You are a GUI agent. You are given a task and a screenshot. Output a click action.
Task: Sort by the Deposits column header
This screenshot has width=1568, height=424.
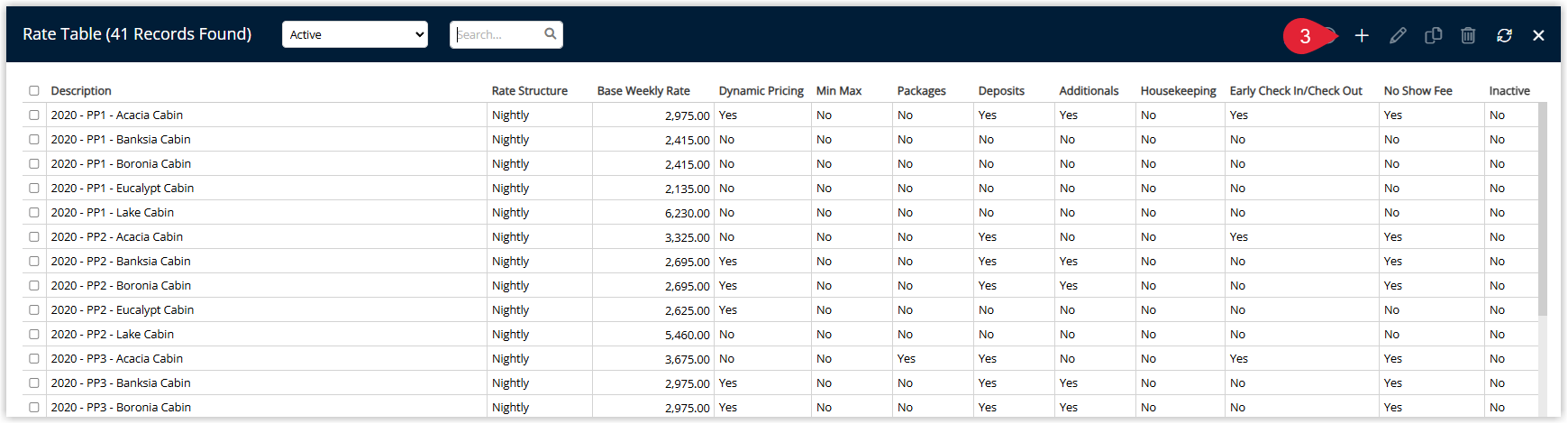click(1001, 91)
